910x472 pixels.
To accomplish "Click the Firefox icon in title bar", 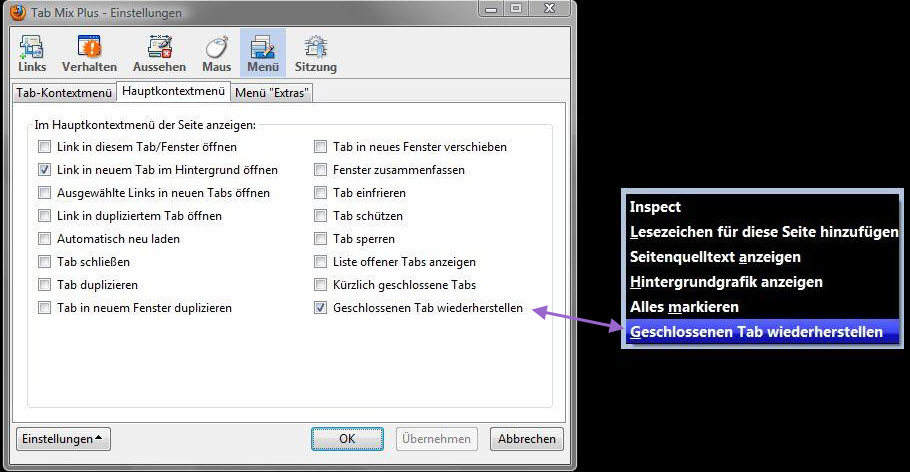I will [18, 12].
